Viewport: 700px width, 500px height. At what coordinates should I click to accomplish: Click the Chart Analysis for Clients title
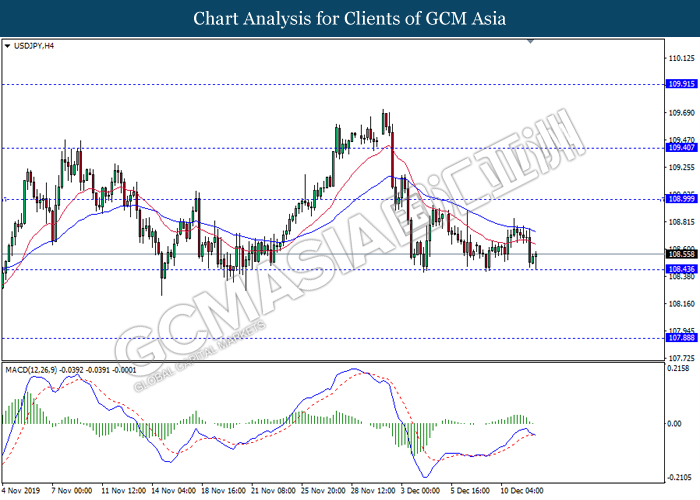pos(350,18)
